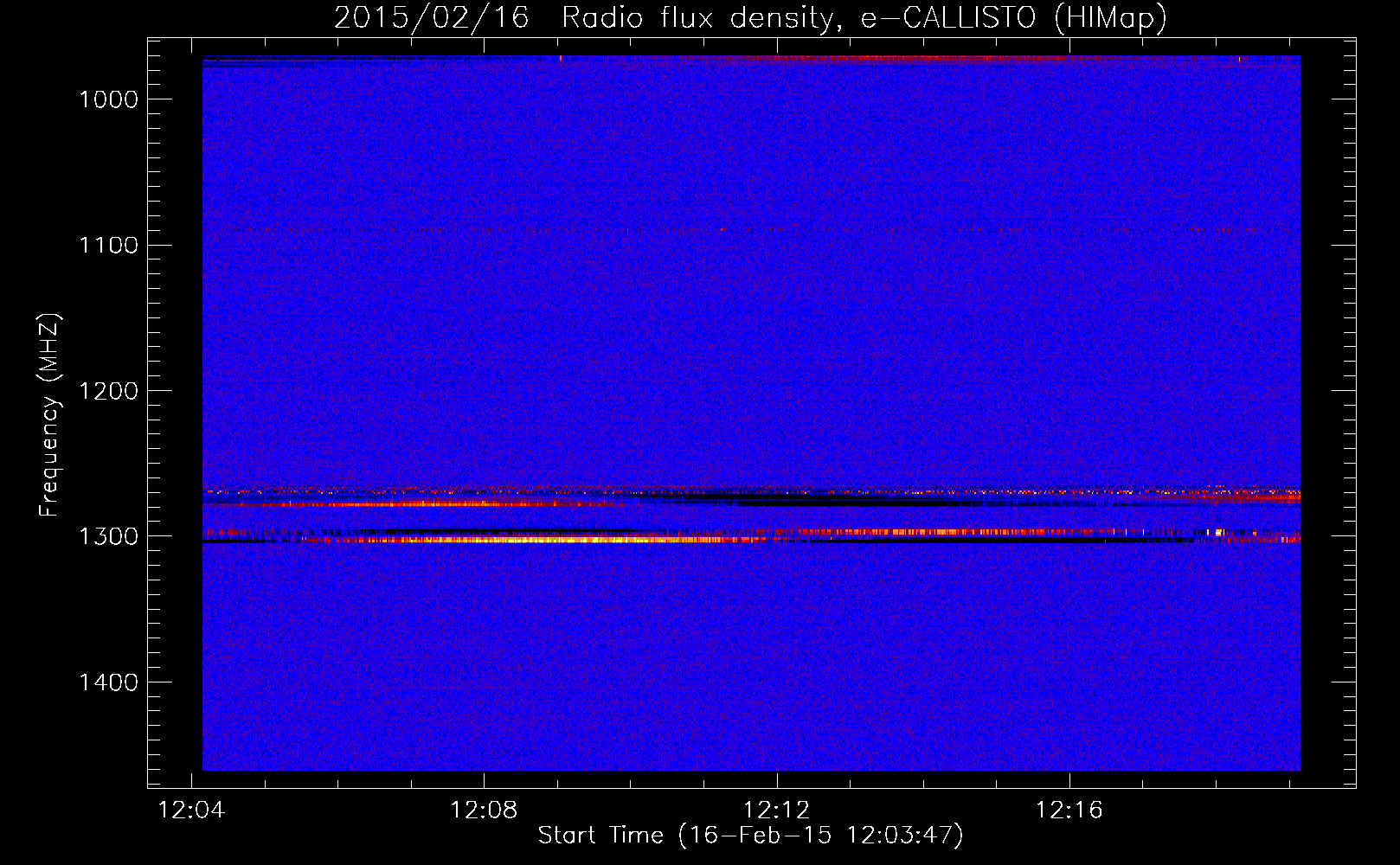This screenshot has height=865, width=1400.
Task: Click the 1000 frequency tick label
Action: click(x=109, y=99)
